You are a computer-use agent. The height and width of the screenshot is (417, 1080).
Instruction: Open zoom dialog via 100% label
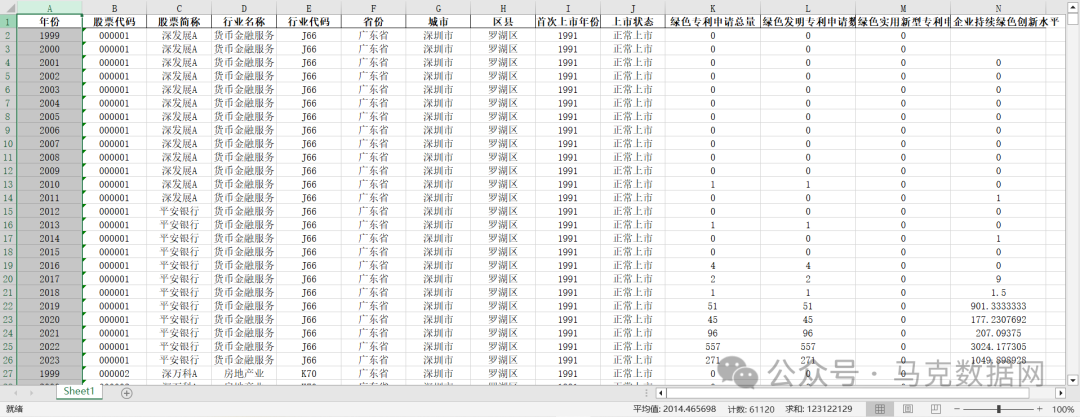(1063, 409)
